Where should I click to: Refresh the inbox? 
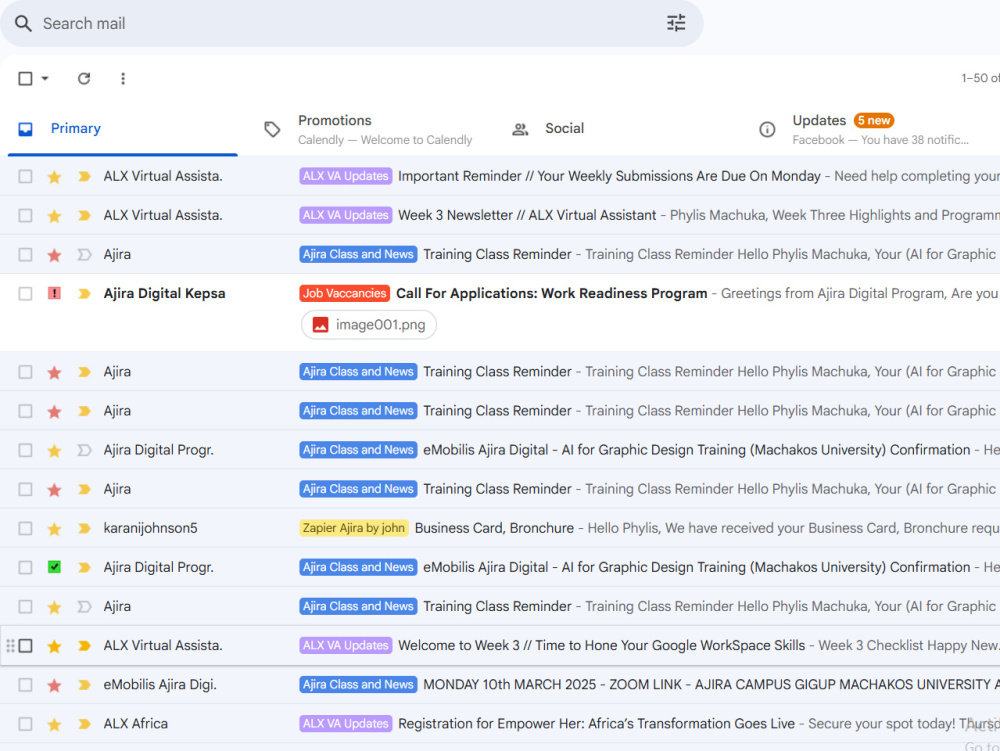(x=84, y=78)
